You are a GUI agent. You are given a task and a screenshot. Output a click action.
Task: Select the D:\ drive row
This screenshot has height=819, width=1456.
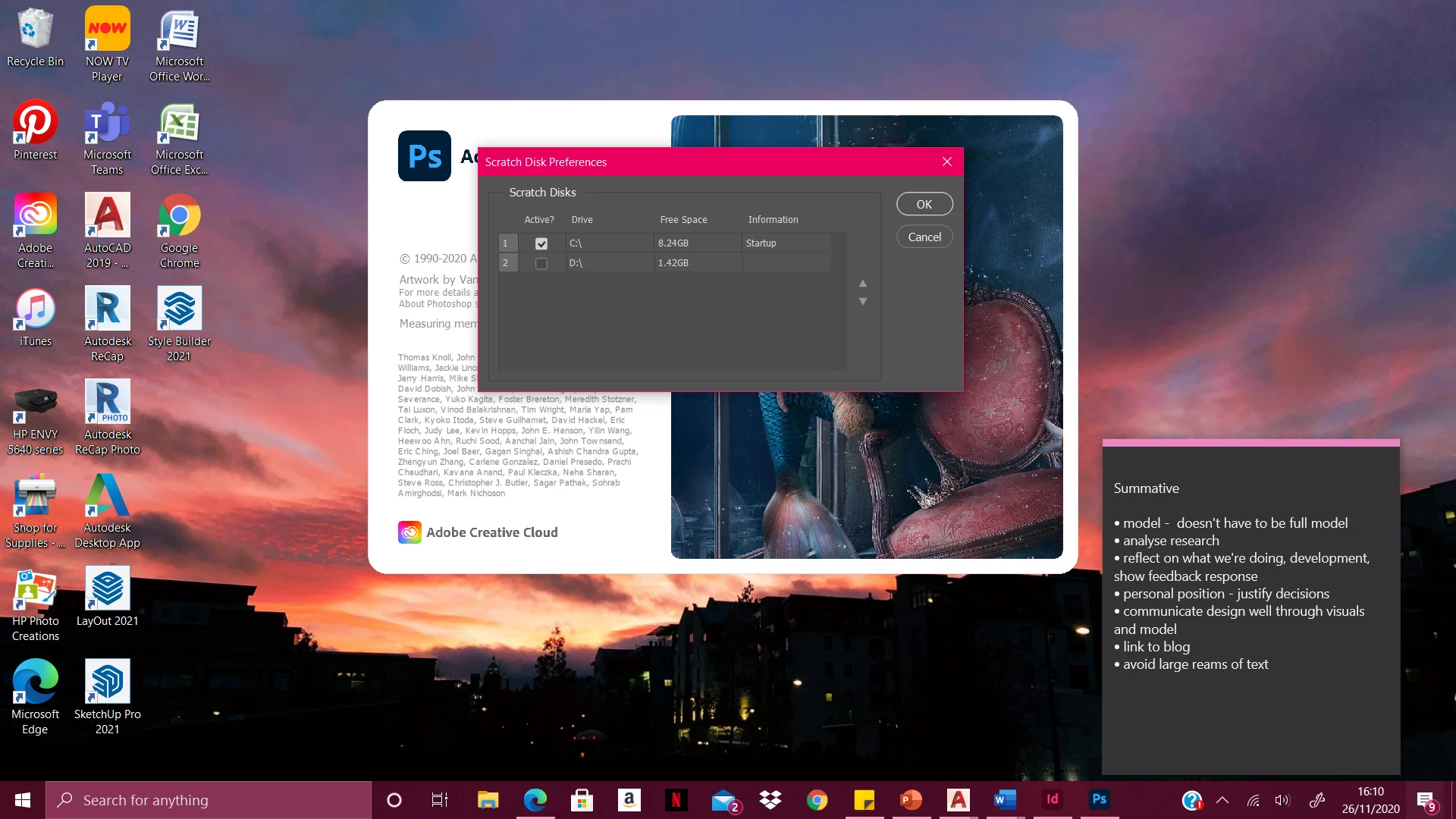(x=607, y=263)
